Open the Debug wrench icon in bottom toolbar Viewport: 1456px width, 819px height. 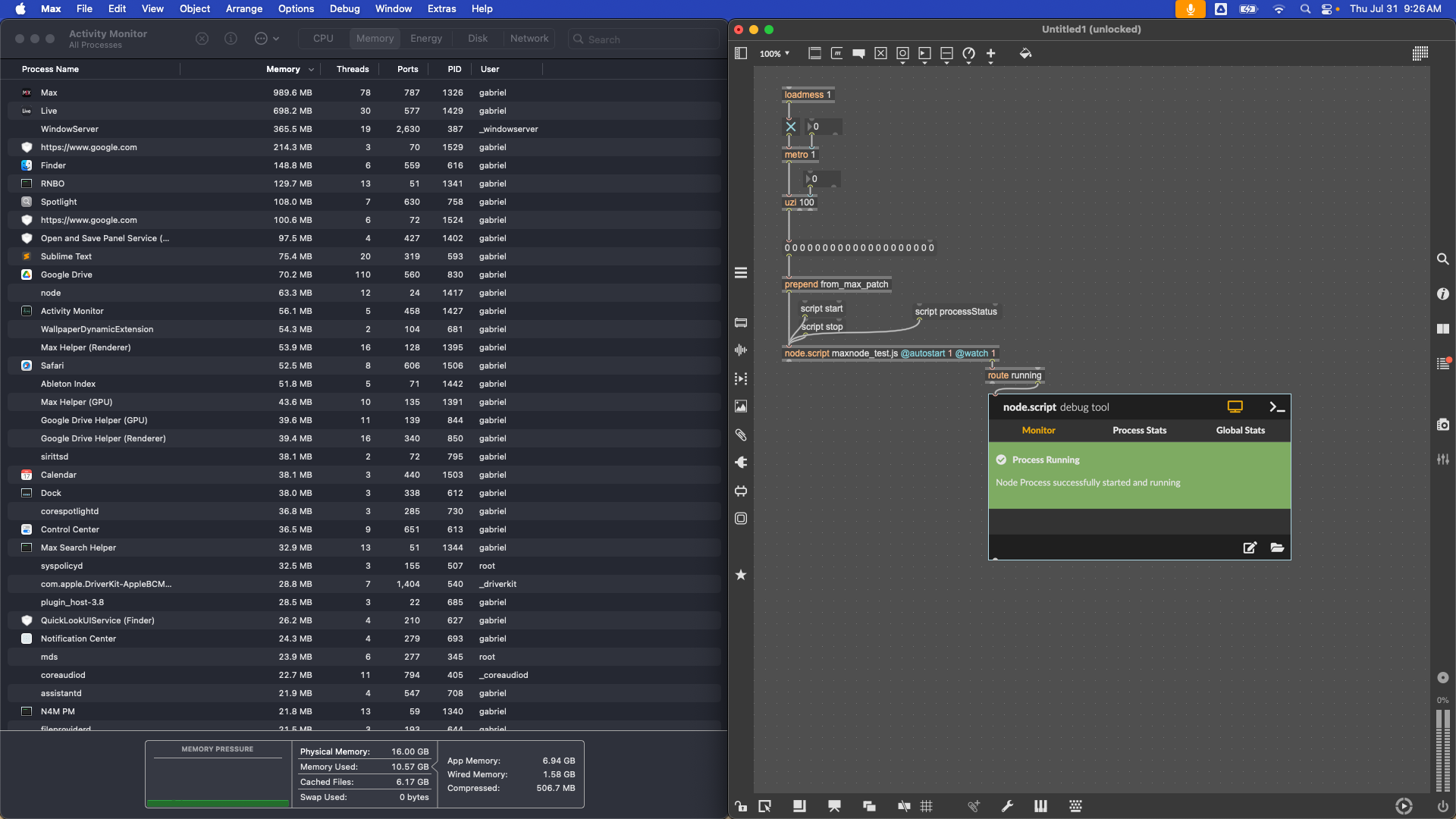[1007, 806]
